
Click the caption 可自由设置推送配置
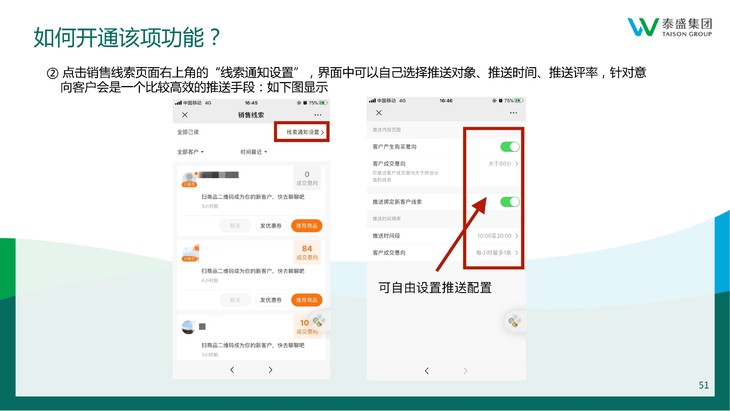(435, 288)
